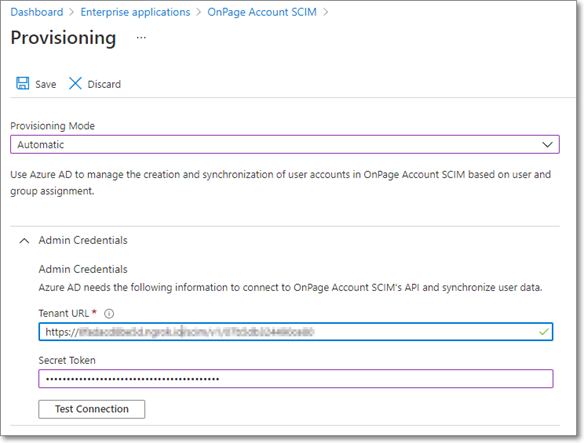Click the Provisioning page title
The height and width of the screenshot is (443, 584).
click(63, 38)
